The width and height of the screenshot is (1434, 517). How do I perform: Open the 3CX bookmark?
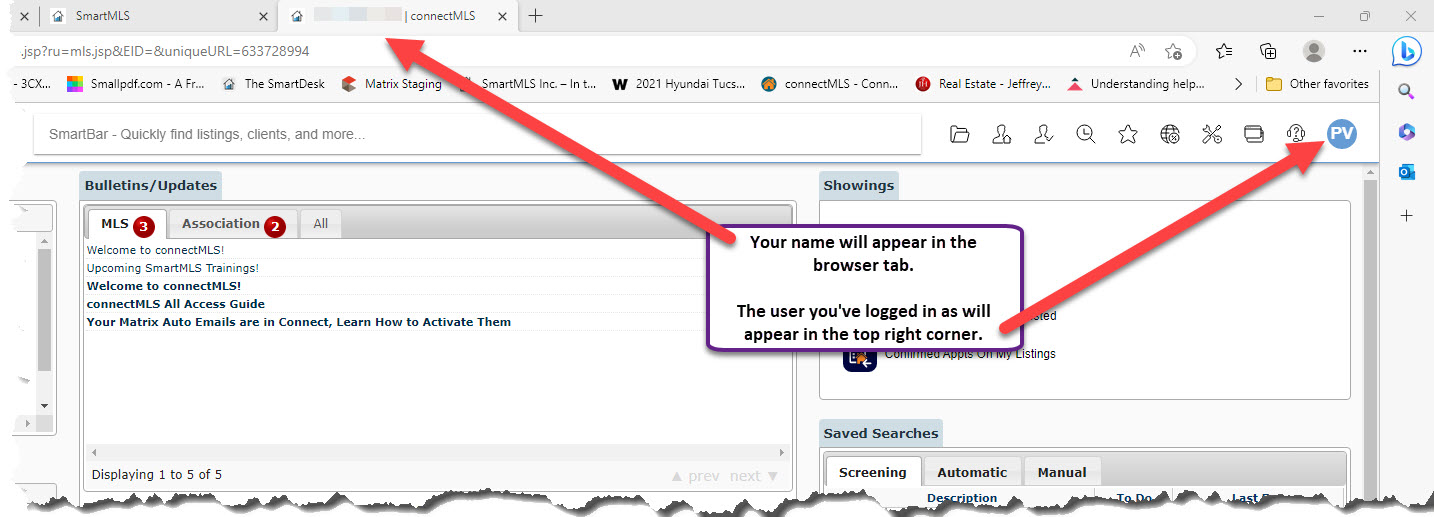30,84
